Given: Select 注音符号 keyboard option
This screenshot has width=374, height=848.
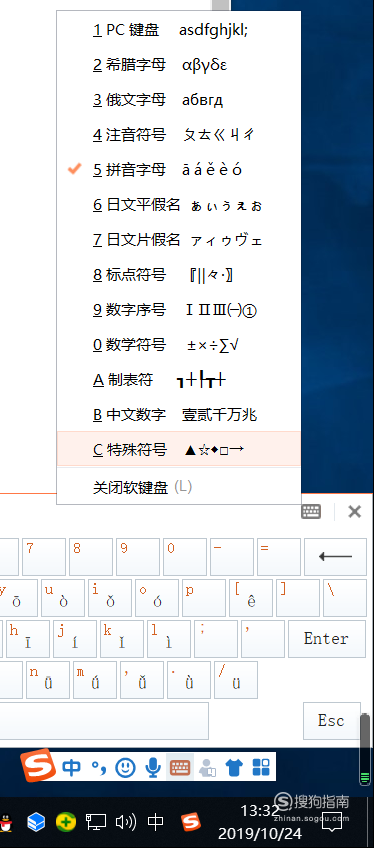Looking at the screenshot, I should coord(178,135).
